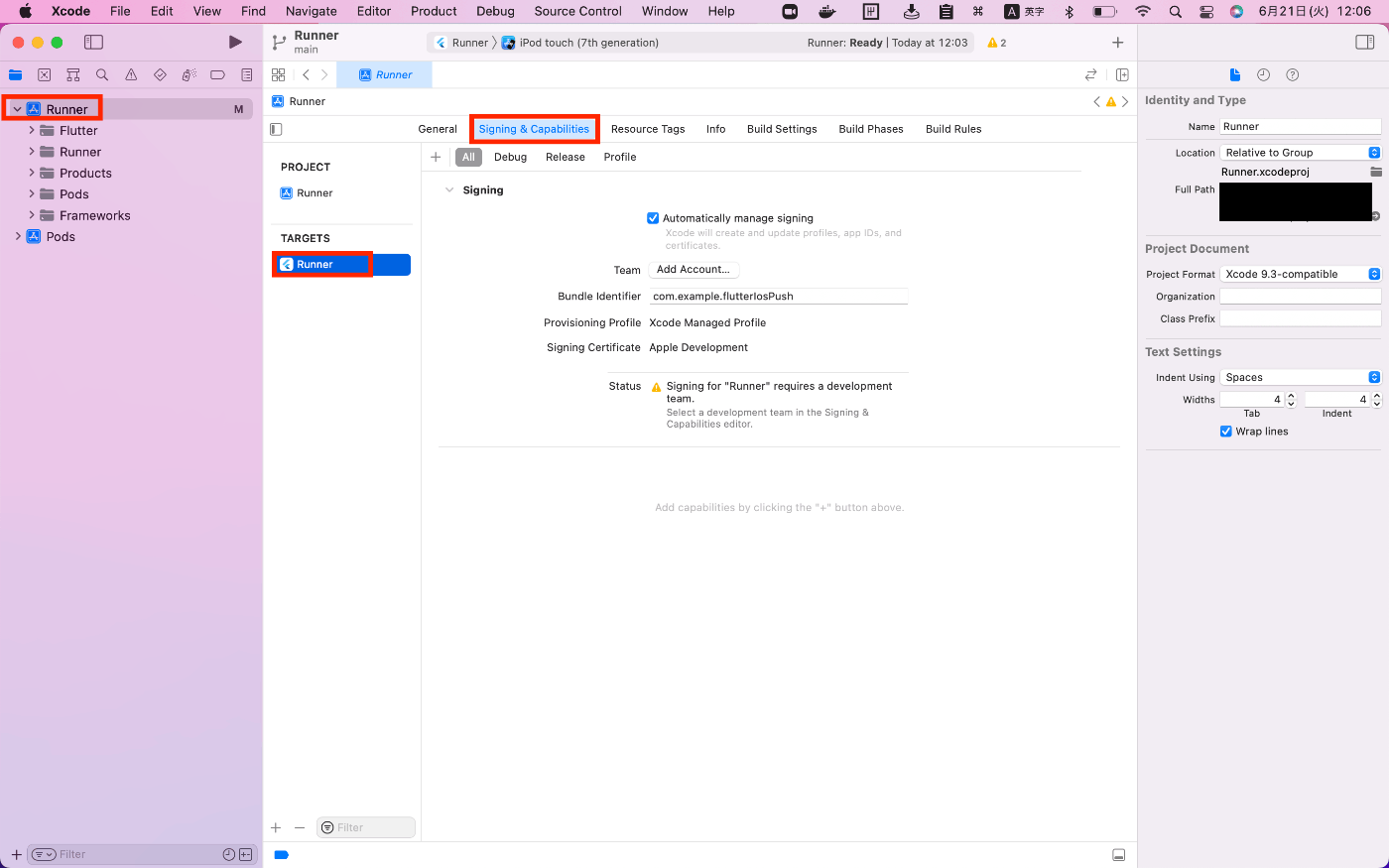1389x868 pixels.
Task: Open the Test navigator diamond icon
Action: [160, 74]
